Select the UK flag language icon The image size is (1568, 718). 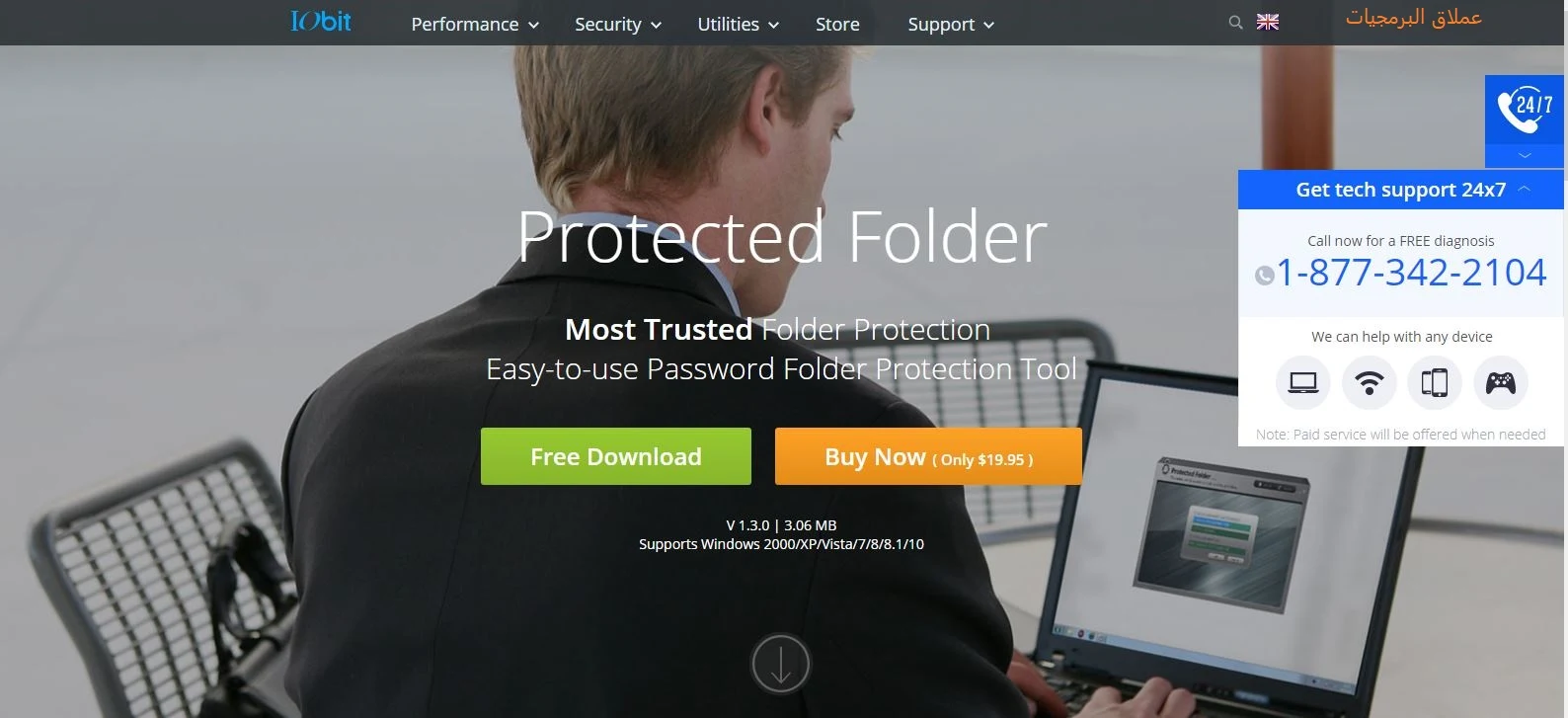1268,22
